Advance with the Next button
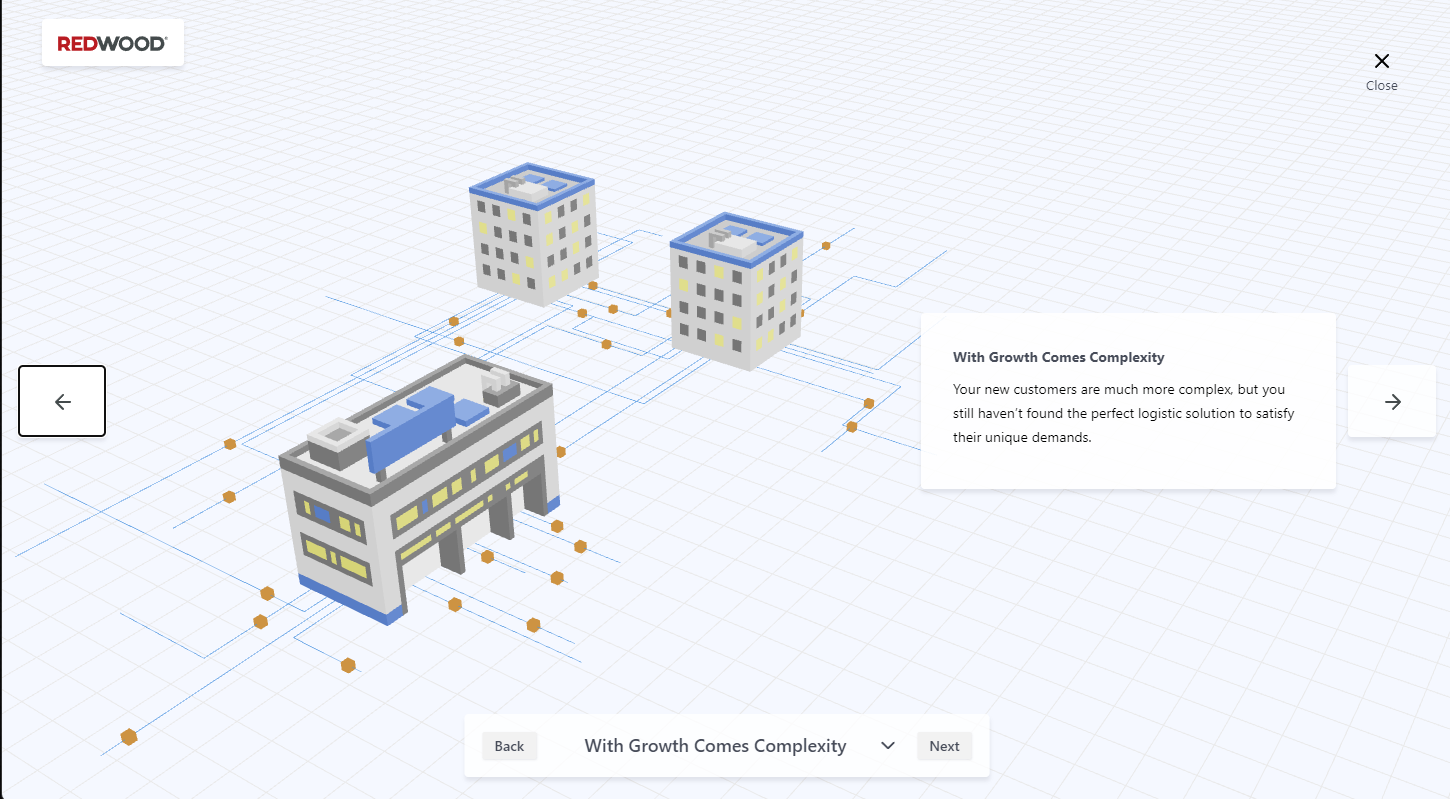The height and width of the screenshot is (799, 1450). tap(944, 746)
